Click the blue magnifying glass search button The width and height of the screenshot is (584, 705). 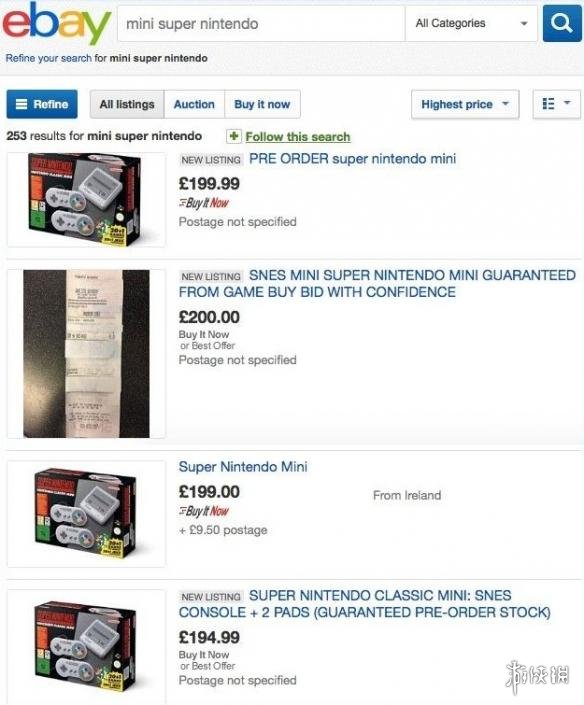tap(562, 23)
